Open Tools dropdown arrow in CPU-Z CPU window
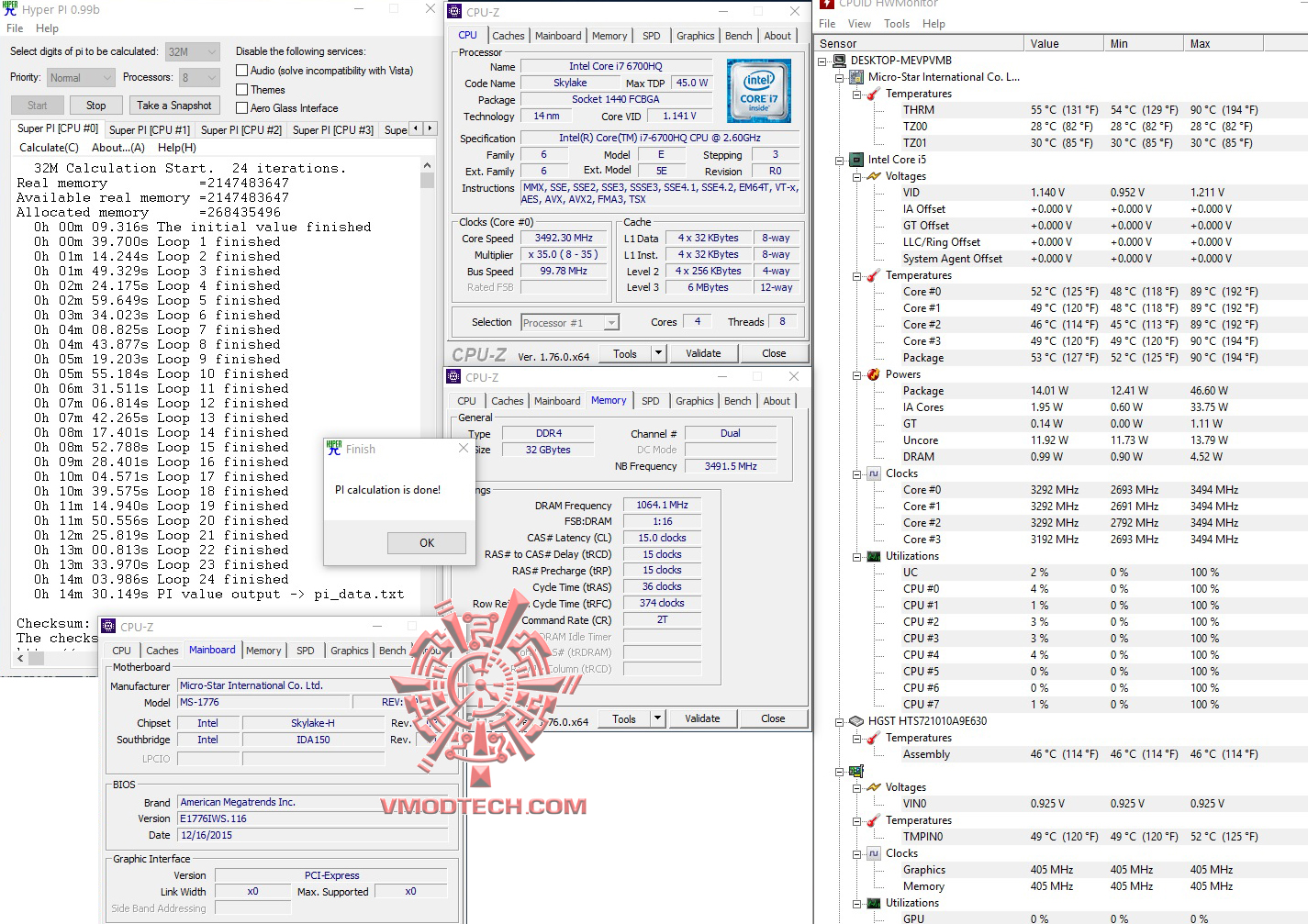Image resolution: width=1308 pixels, height=924 pixels. pos(658,353)
